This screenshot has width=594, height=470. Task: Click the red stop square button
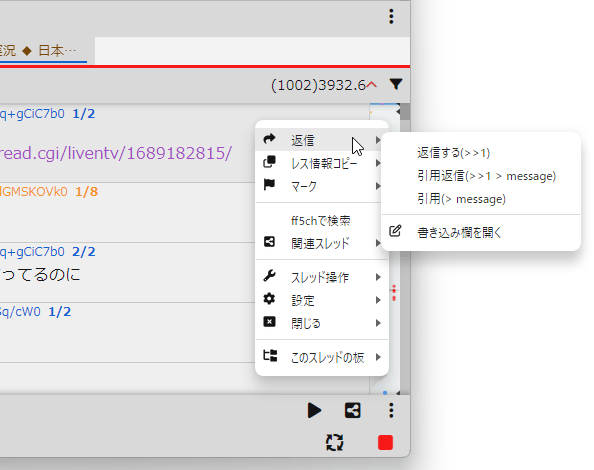click(385, 442)
